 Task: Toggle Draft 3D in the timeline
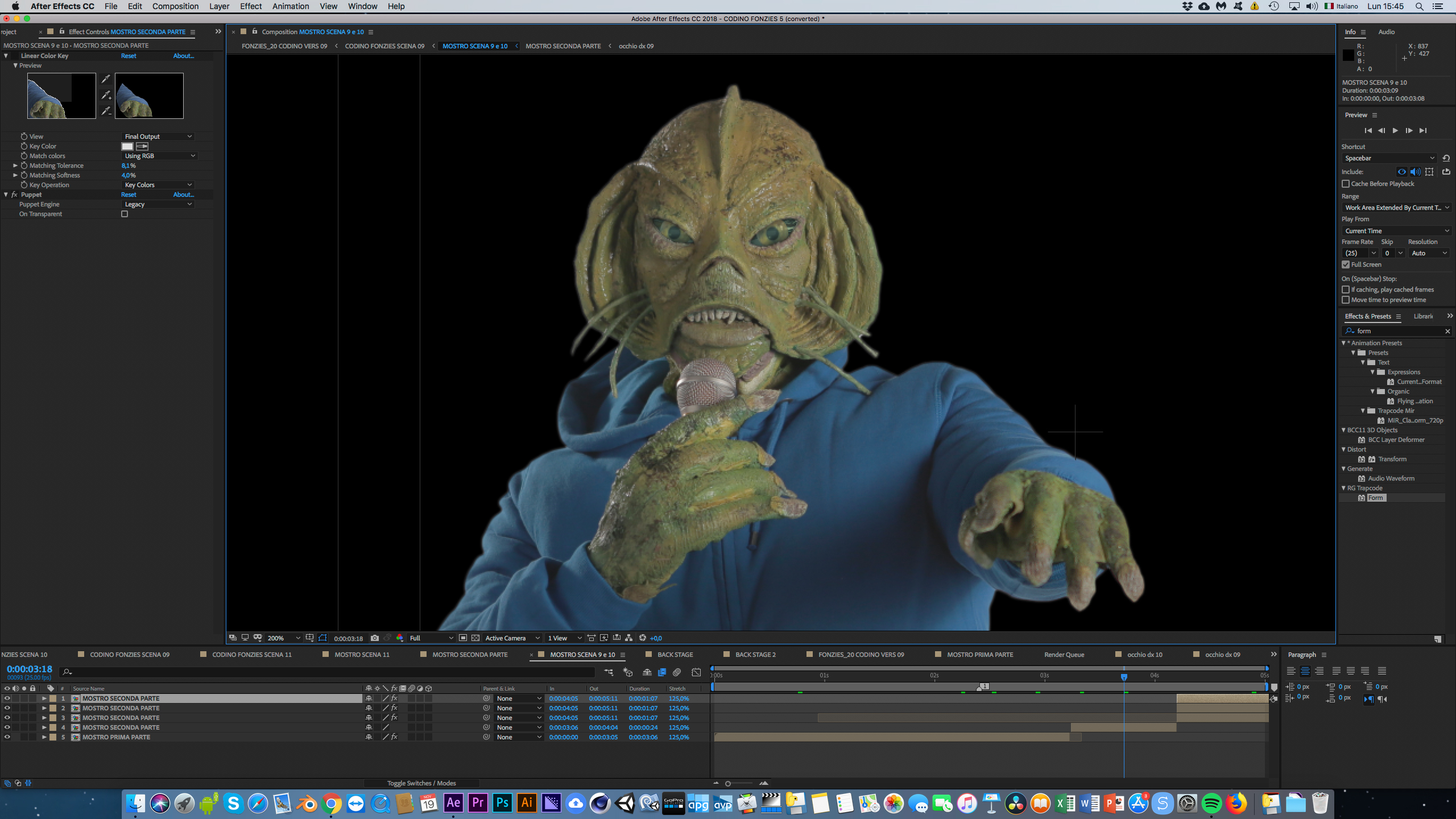pyautogui.click(x=628, y=672)
